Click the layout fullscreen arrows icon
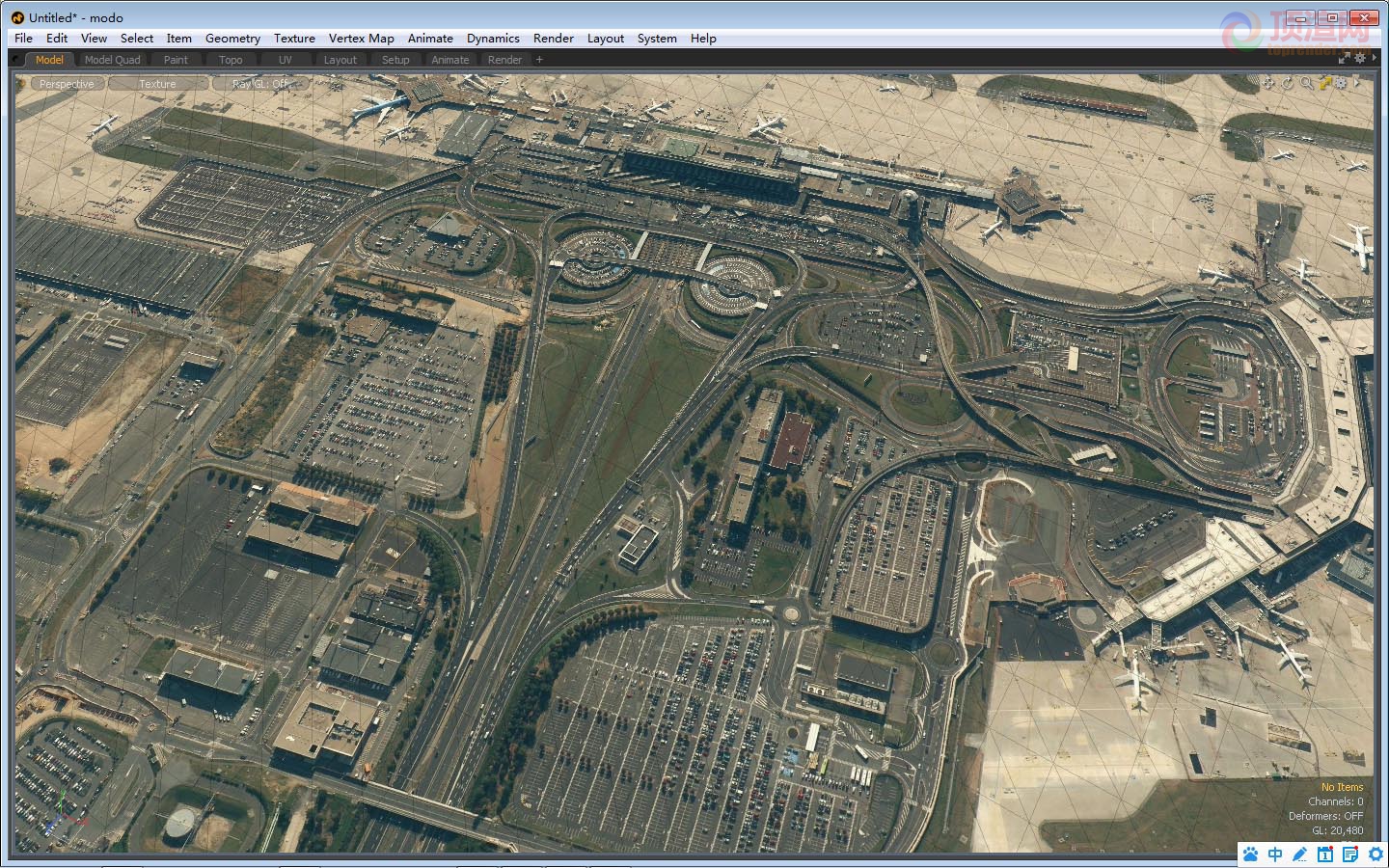Screen dimensions: 1389x868 (1344, 58)
